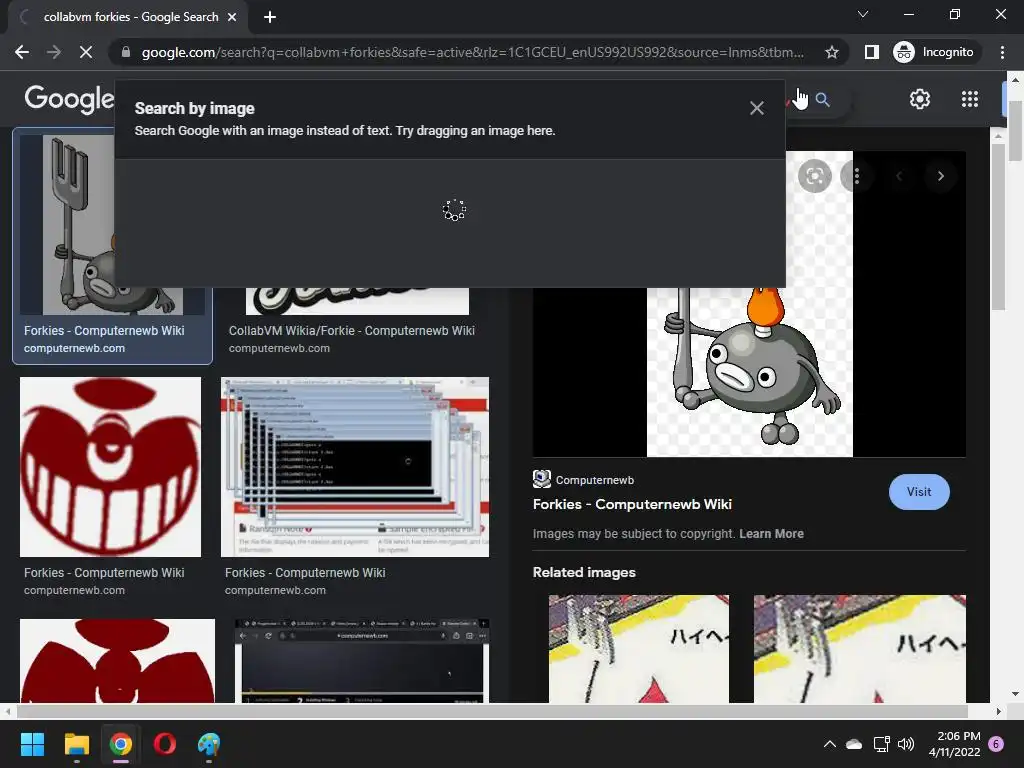Close the collabvm forkies tab

click(x=232, y=17)
